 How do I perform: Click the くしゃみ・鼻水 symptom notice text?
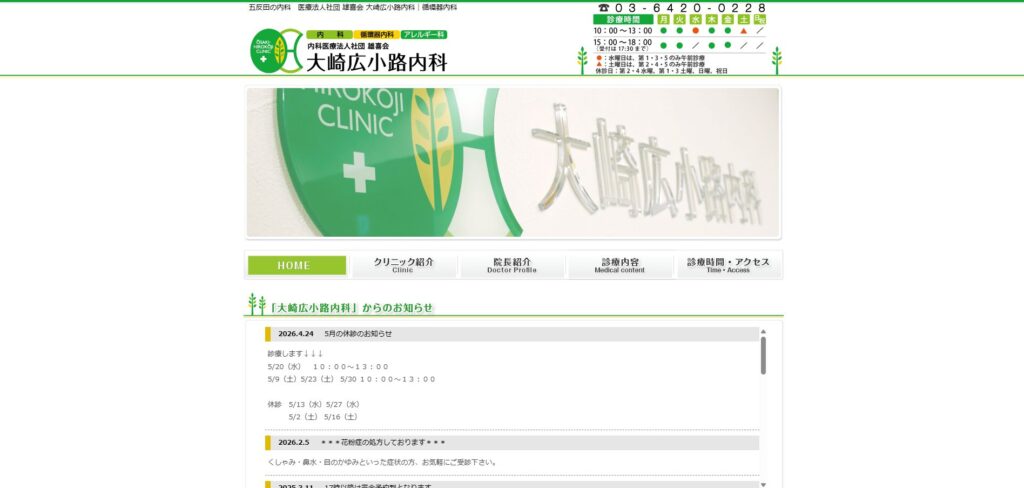383,463
